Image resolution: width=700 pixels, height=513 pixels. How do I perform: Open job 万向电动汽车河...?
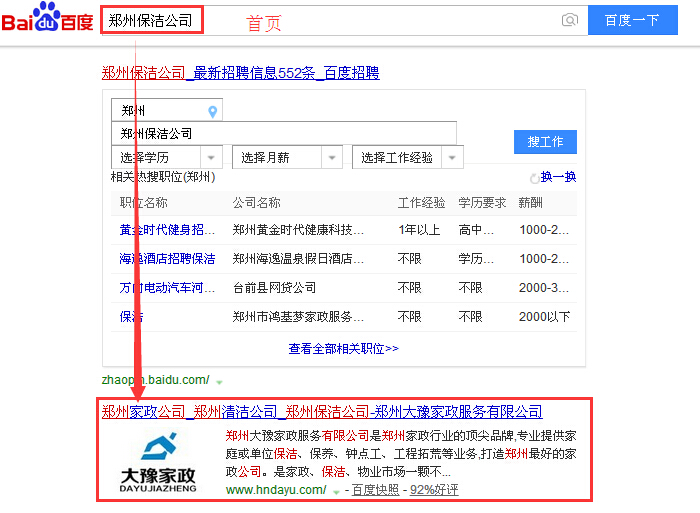[167, 288]
